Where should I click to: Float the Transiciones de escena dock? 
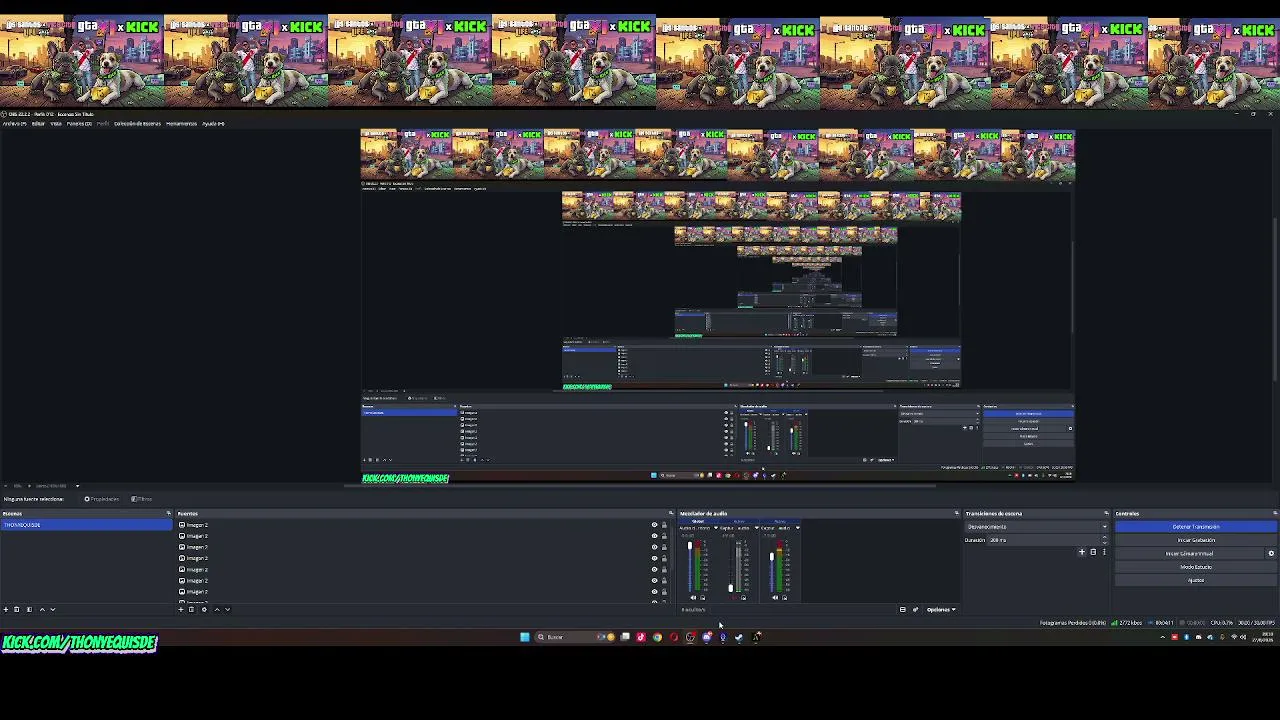pos(1106,513)
